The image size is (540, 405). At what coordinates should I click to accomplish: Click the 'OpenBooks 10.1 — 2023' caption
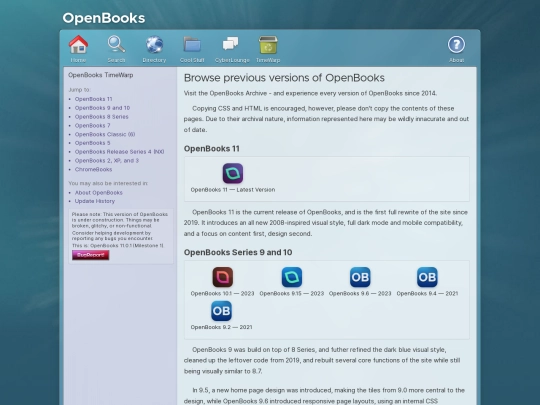coord(222,293)
